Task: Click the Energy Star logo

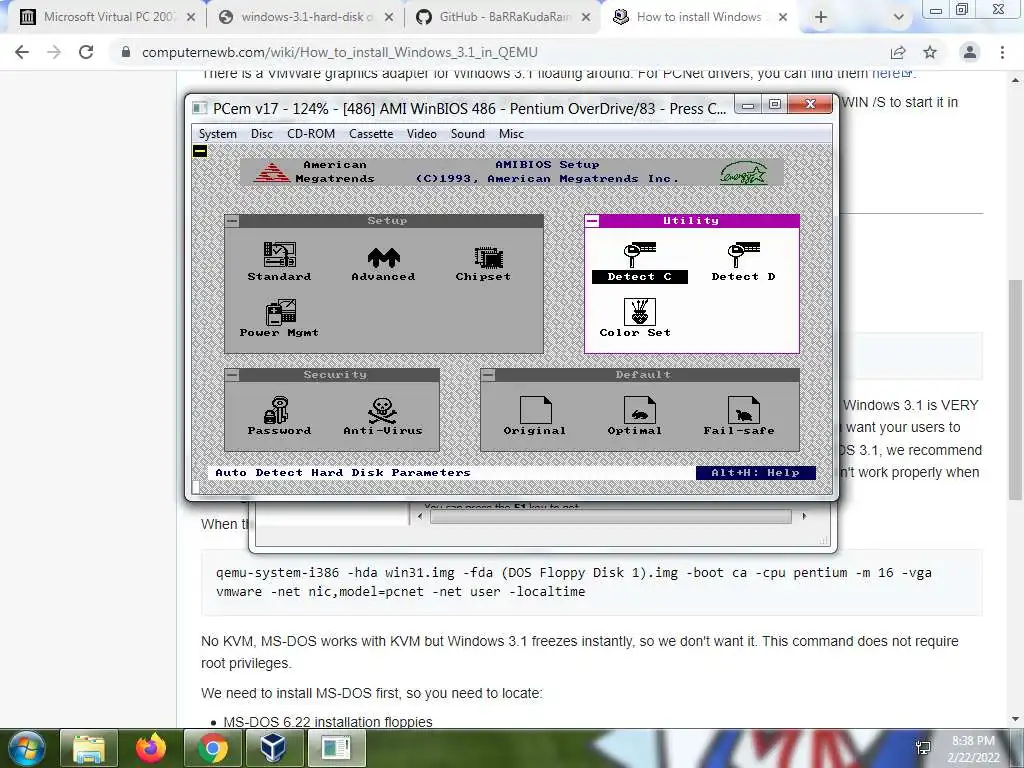Action: [743, 173]
